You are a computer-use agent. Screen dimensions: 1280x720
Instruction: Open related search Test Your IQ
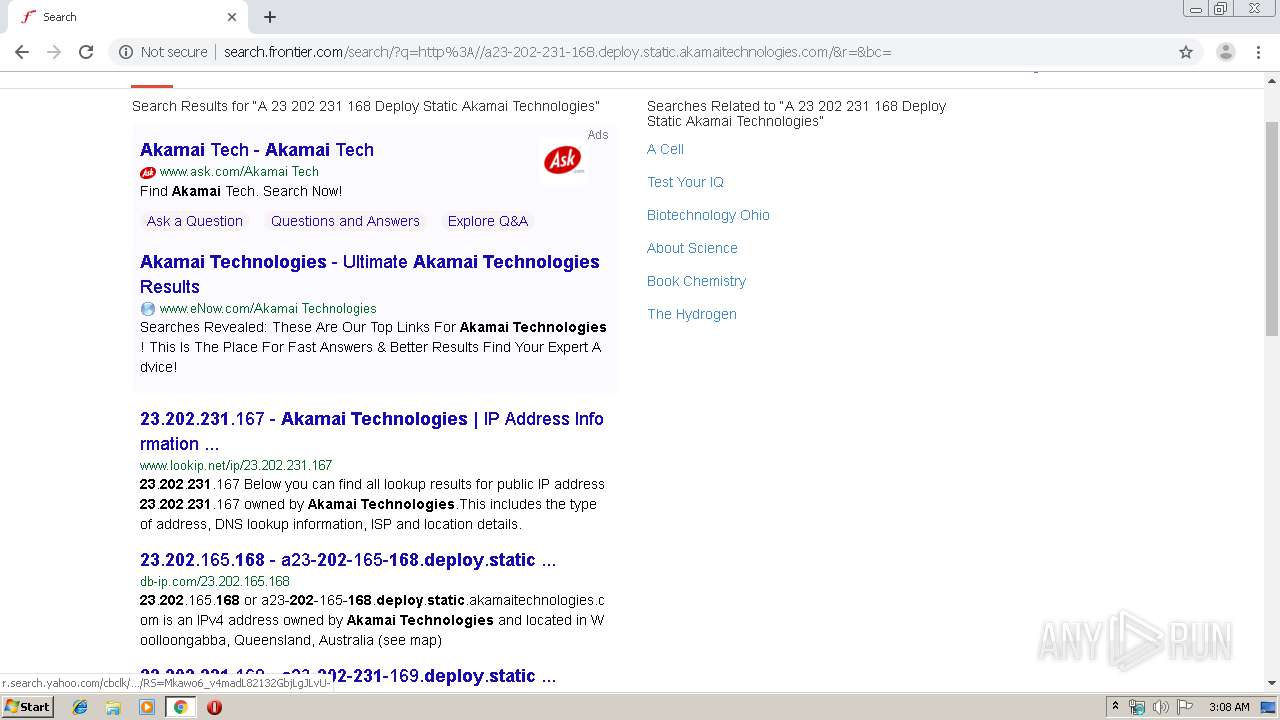[685, 182]
